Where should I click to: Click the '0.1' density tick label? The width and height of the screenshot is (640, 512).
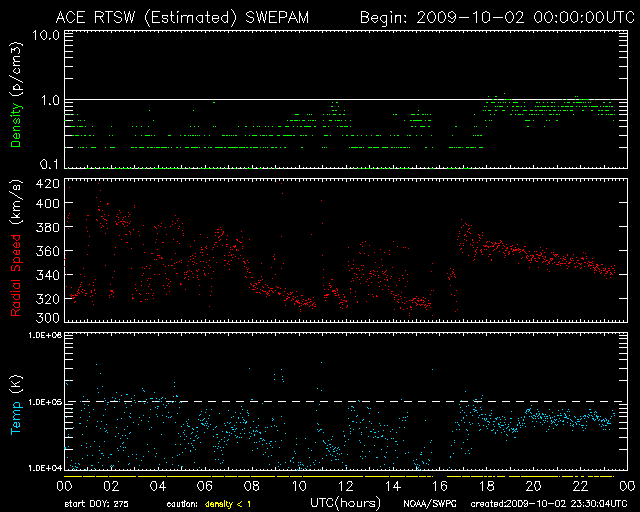[49, 164]
